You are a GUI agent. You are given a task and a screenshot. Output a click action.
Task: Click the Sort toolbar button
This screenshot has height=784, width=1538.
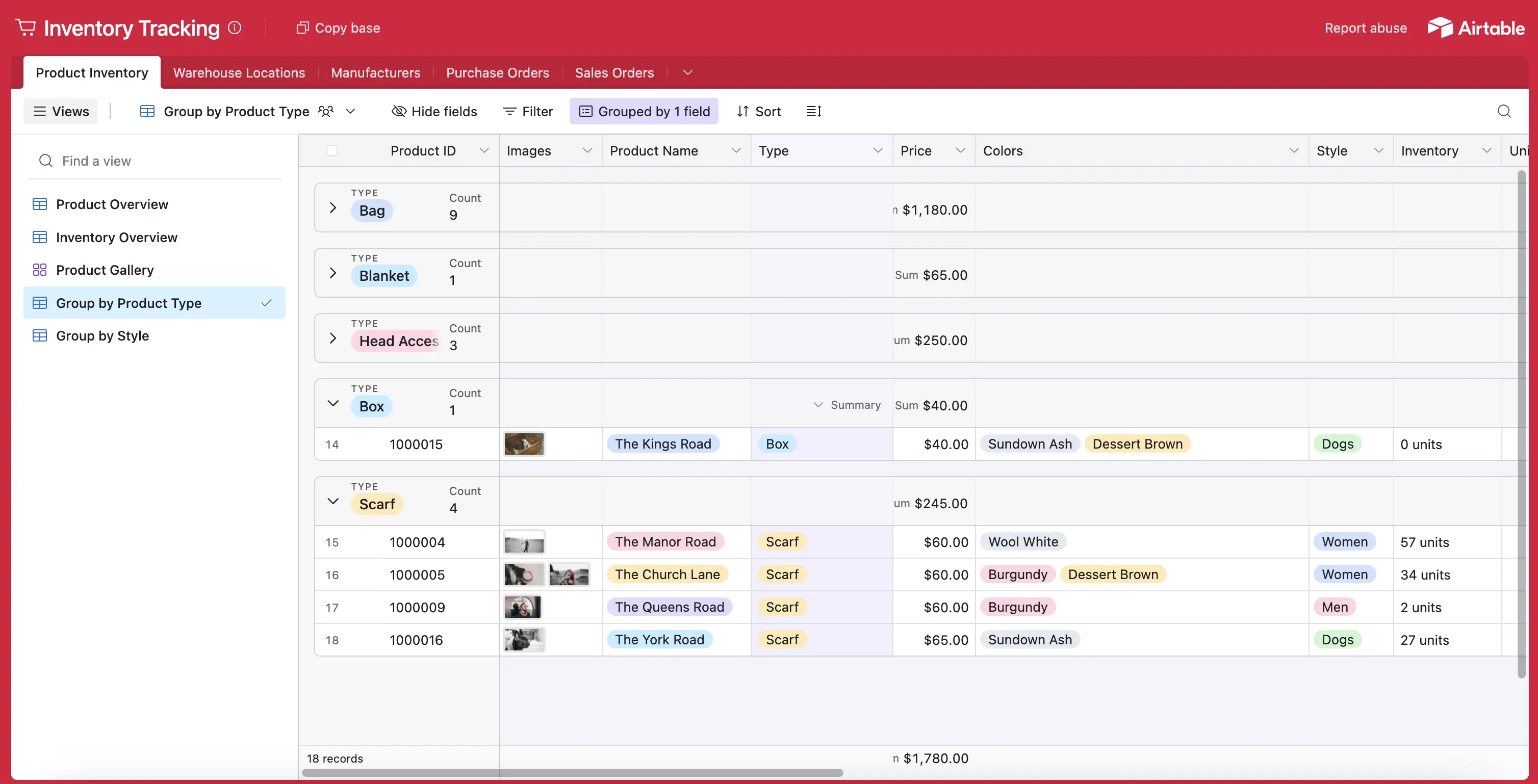[759, 112]
